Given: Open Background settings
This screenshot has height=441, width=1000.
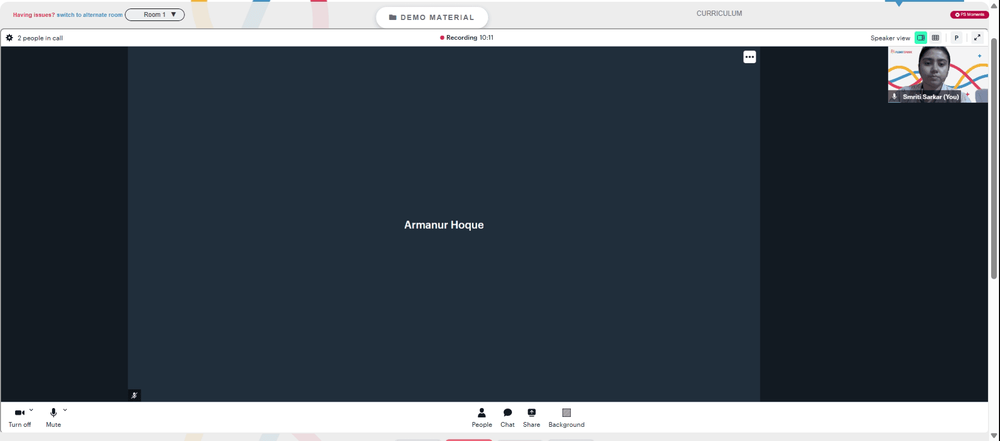Looking at the screenshot, I should point(566,417).
